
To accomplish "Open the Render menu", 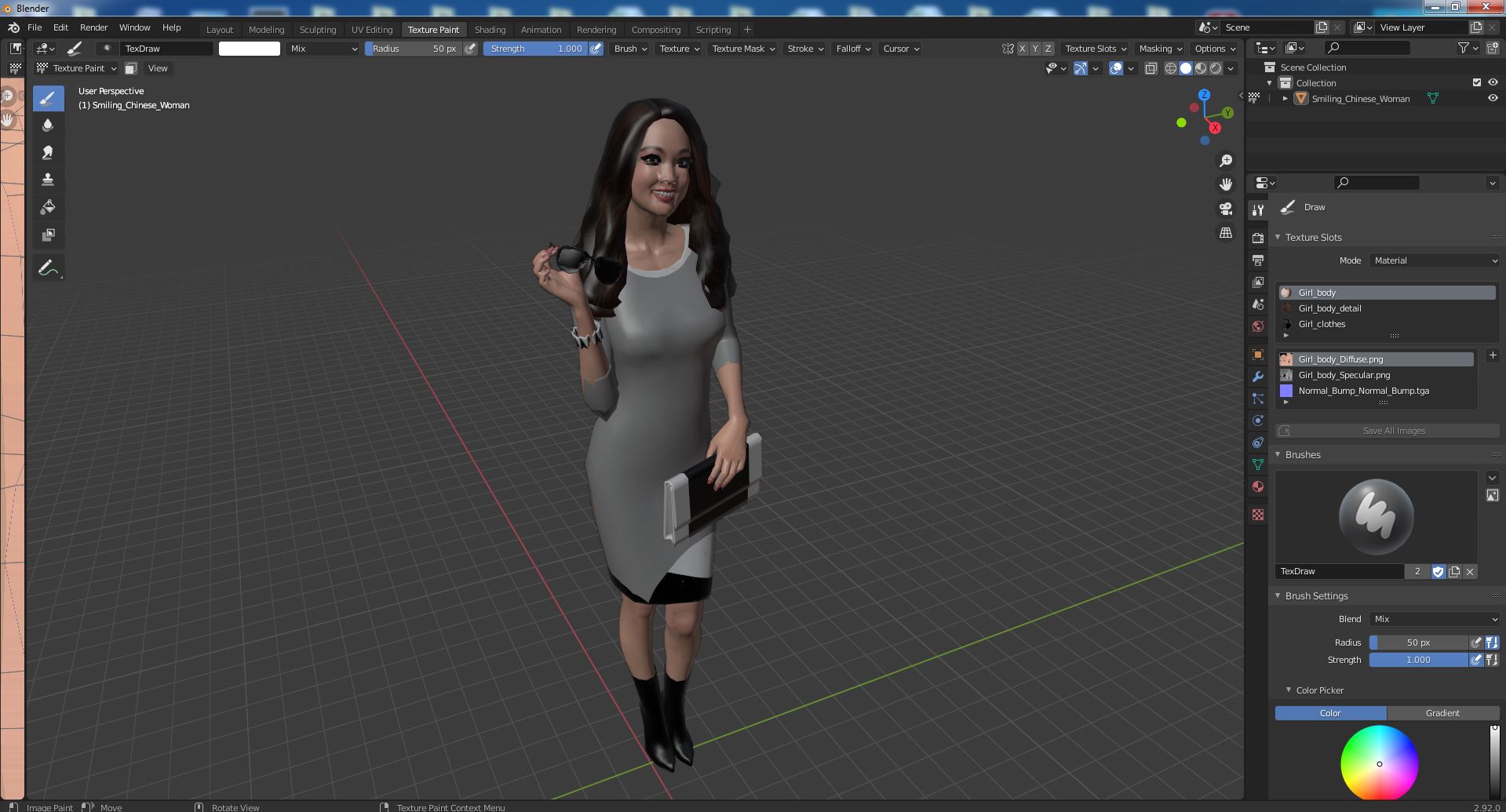I will click(93, 27).
